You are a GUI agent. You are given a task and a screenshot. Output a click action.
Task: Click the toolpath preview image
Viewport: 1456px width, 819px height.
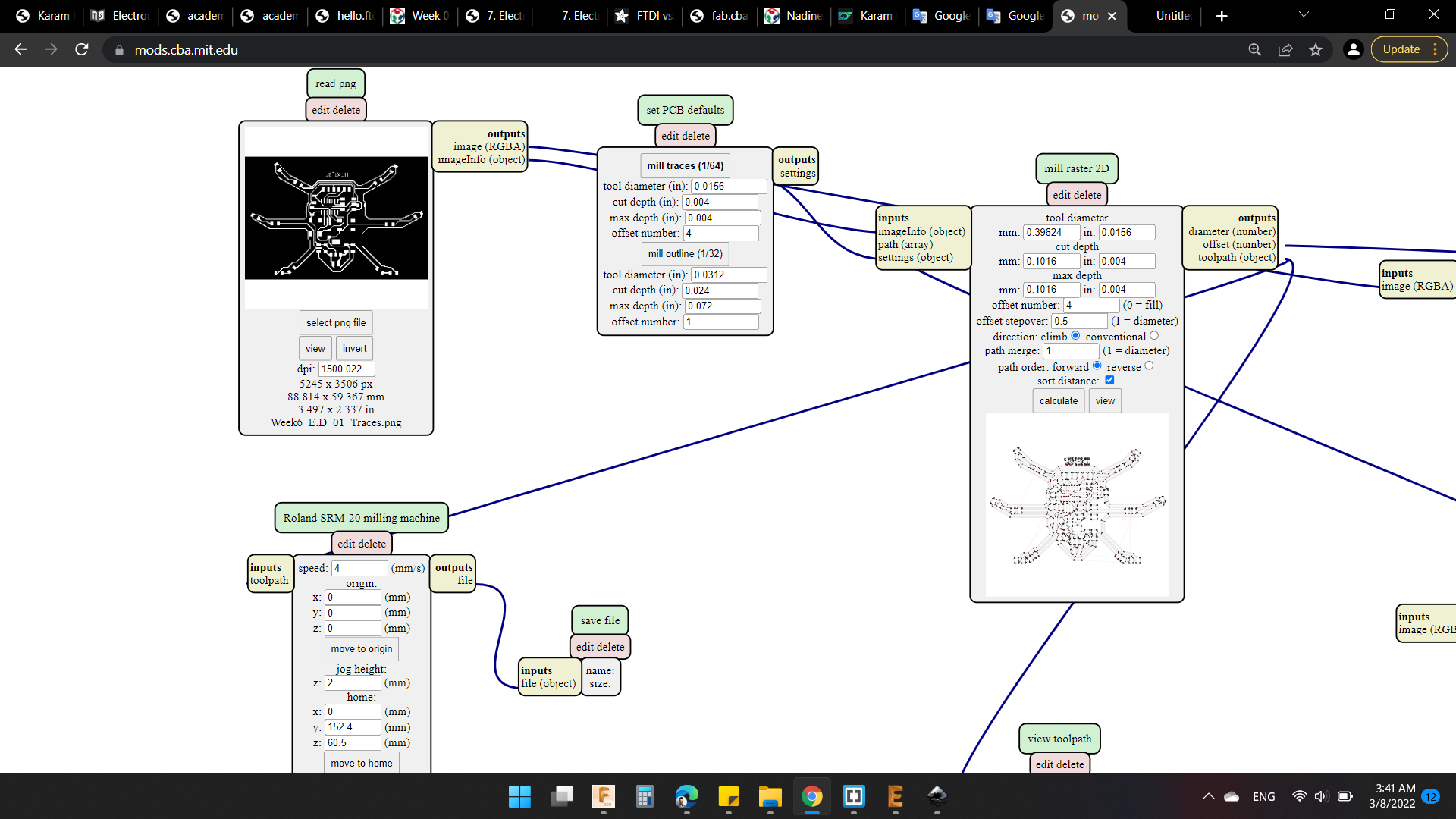click(1077, 505)
